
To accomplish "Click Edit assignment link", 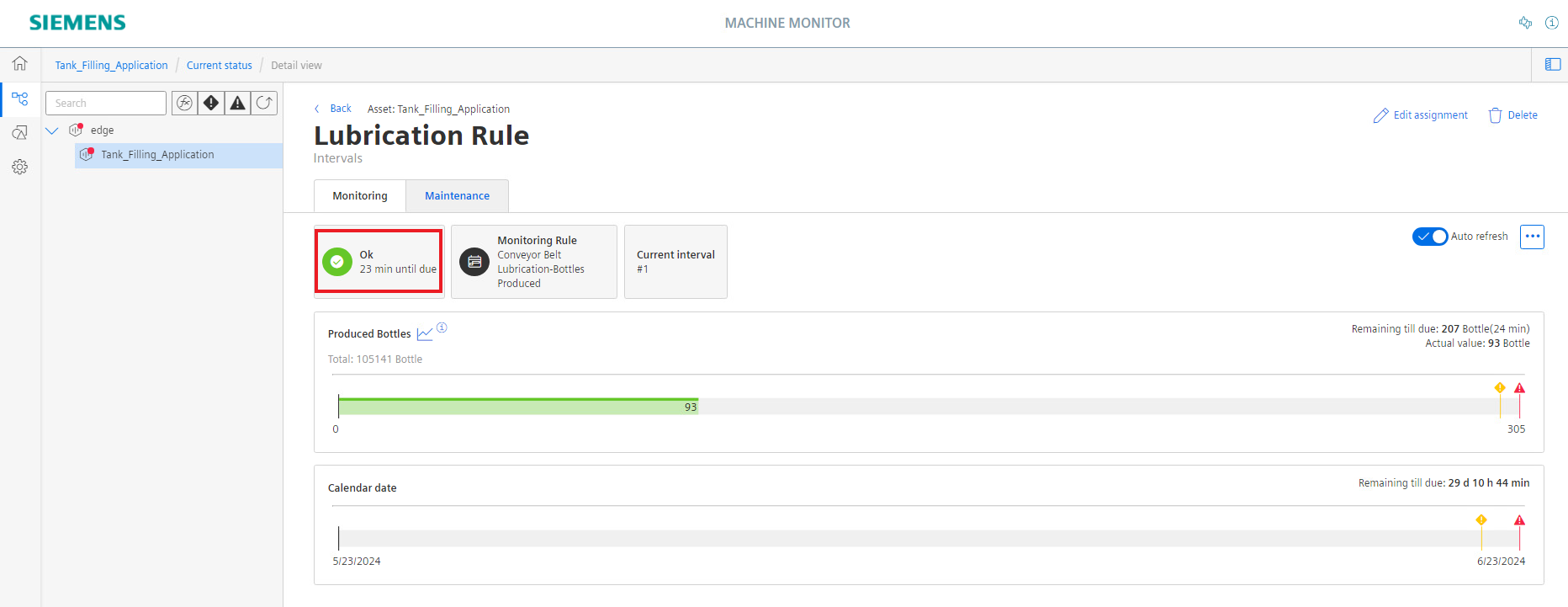I will (1430, 115).
